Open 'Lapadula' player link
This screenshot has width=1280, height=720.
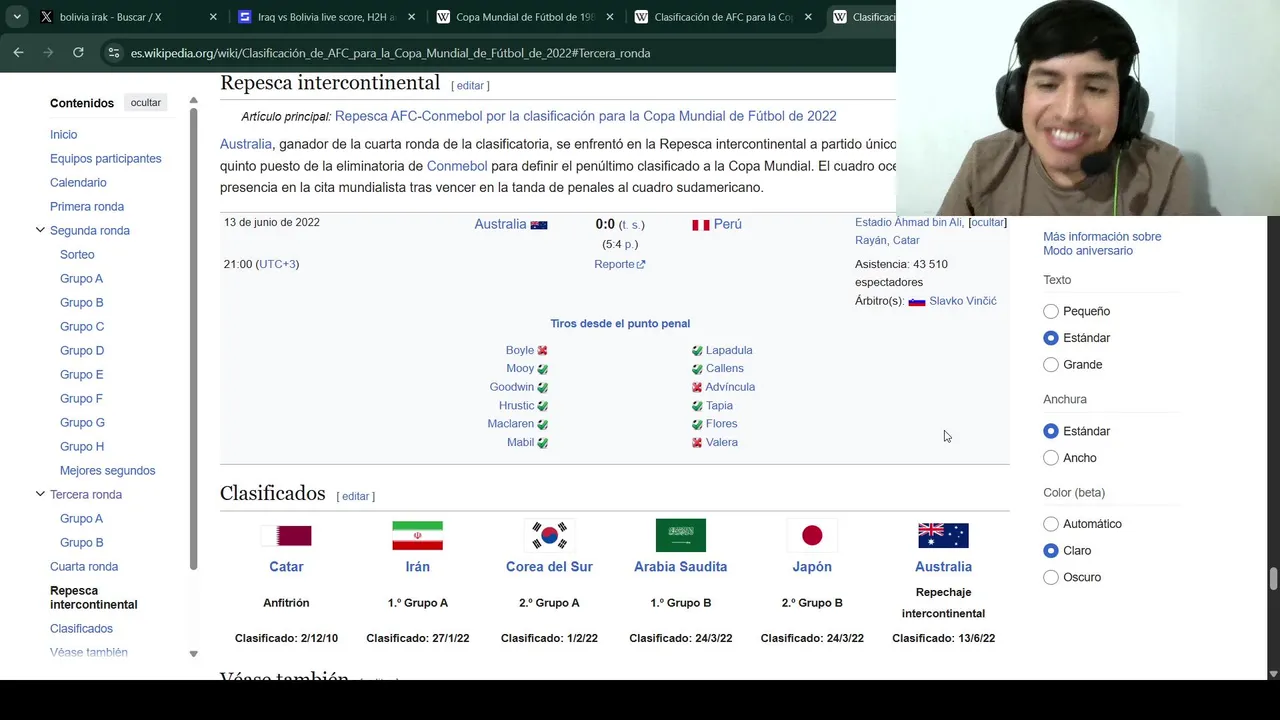[729, 350]
